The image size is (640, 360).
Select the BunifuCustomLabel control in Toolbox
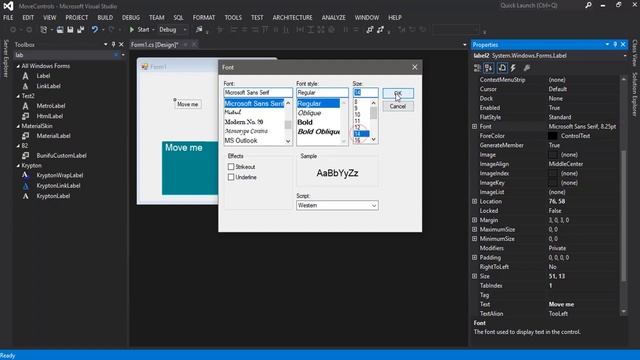point(61,156)
